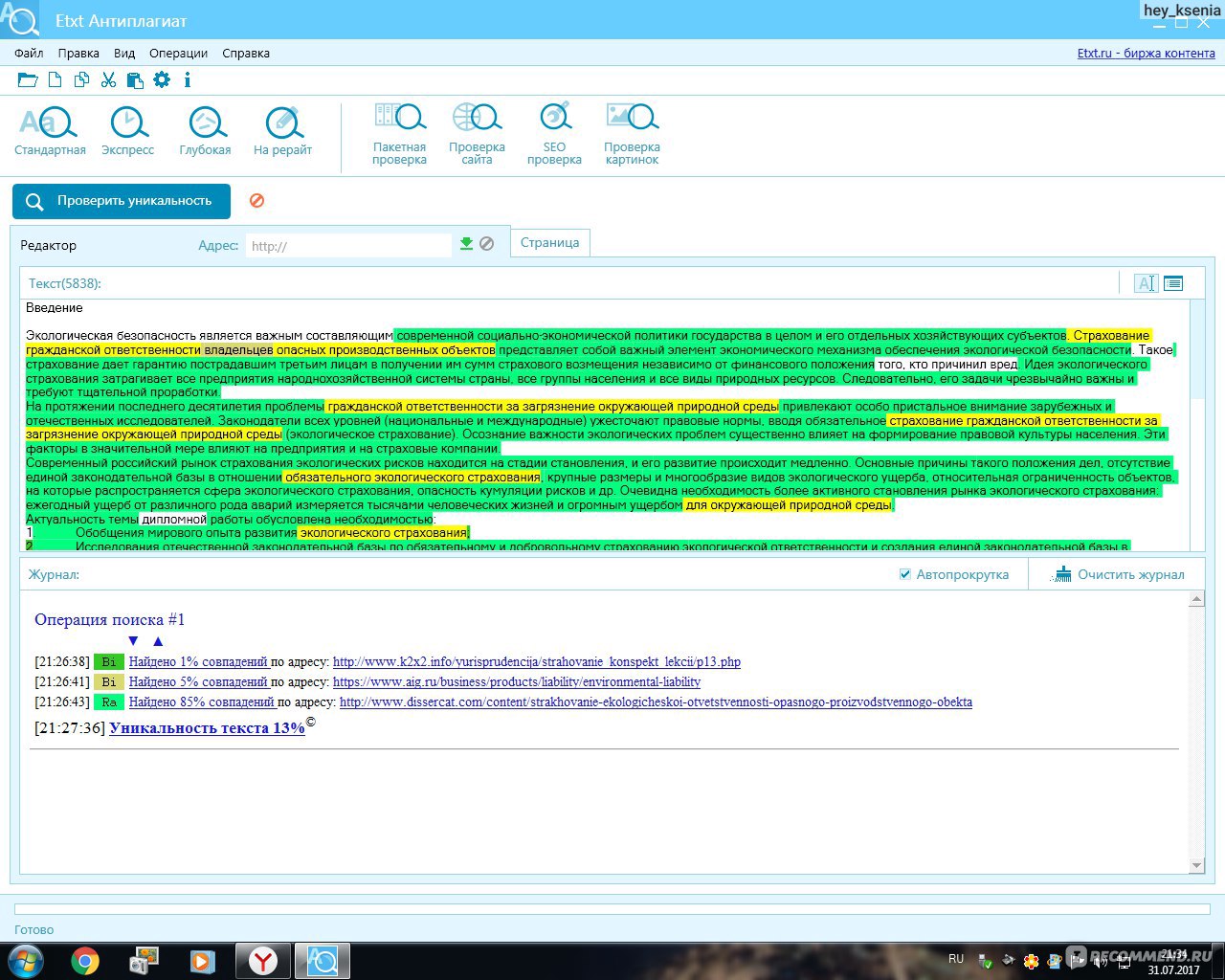Switch to the list view mode icon
The width and height of the screenshot is (1225, 980).
(x=1173, y=283)
